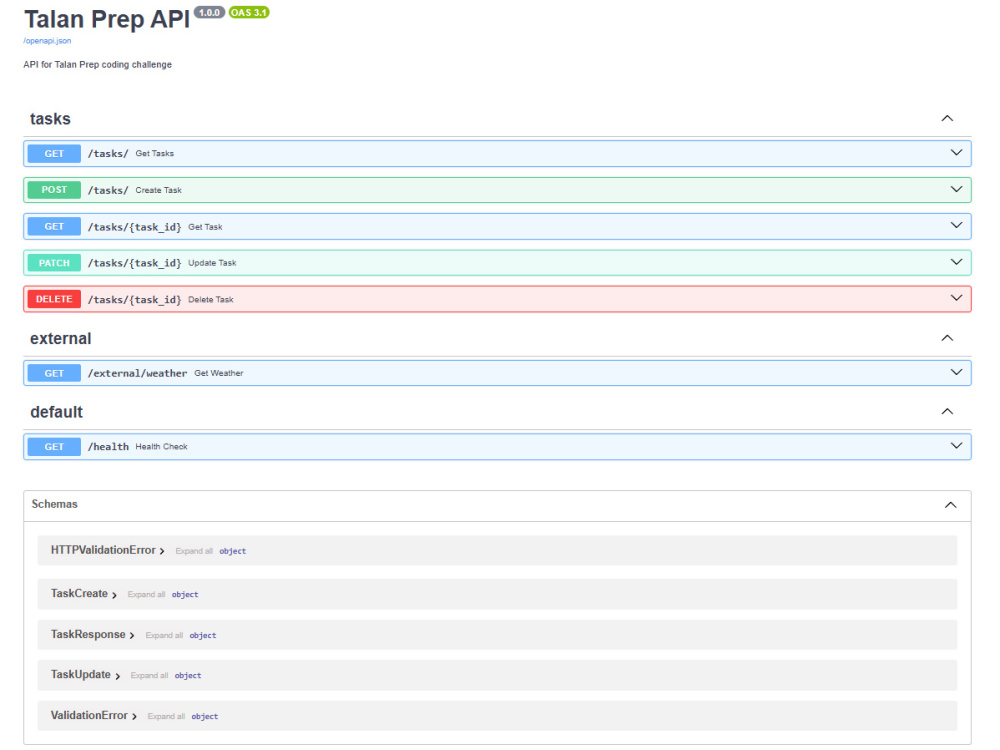Click the PATCH method badge
Screen dimensions: 1000x750
point(54,263)
